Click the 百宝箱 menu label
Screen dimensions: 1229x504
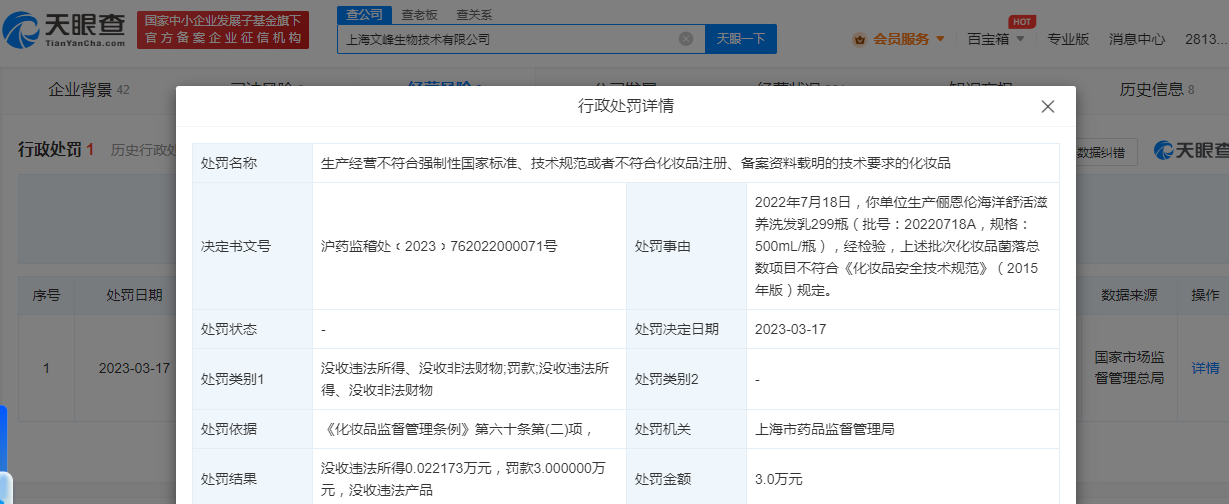pyautogui.click(x=988, y=39)
